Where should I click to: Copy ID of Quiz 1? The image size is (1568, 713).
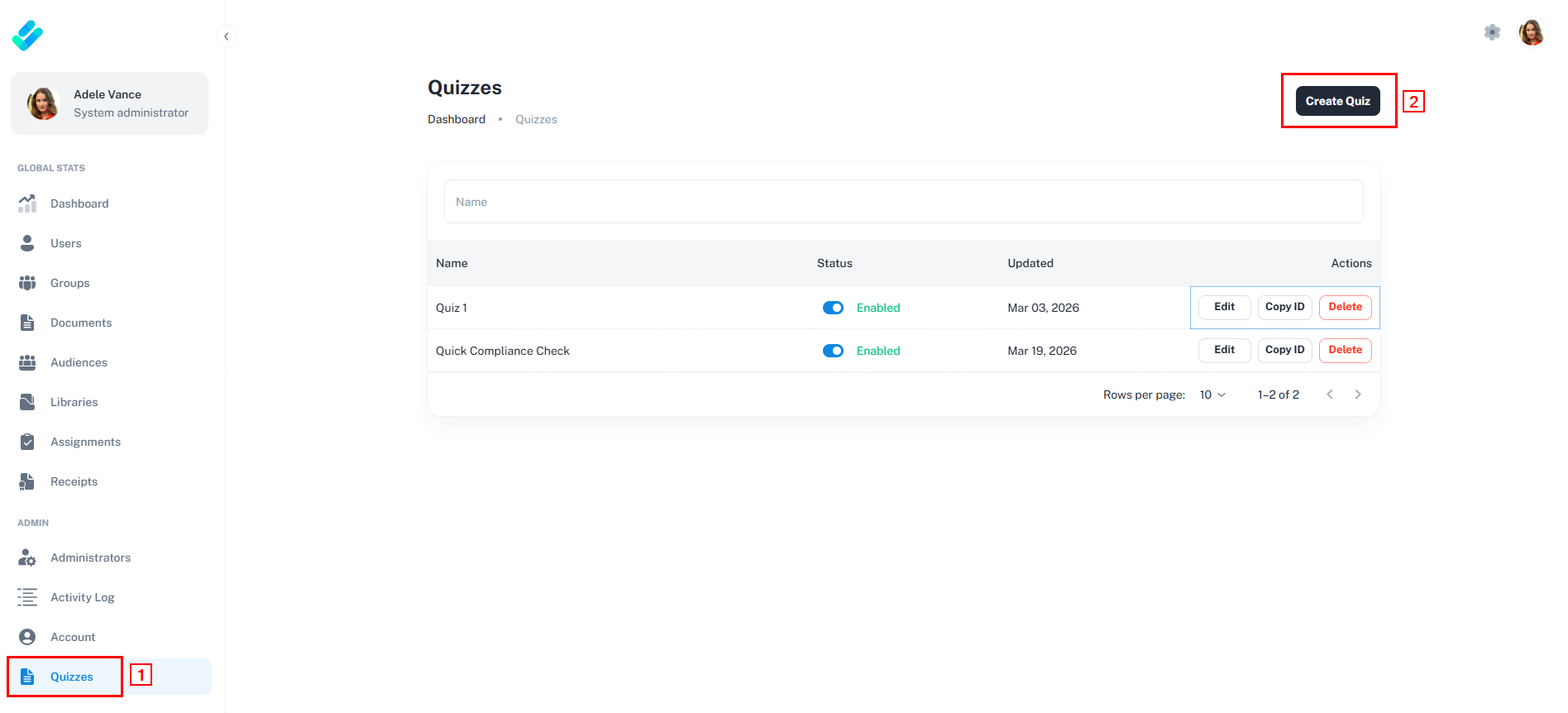tap(1284, 307)
